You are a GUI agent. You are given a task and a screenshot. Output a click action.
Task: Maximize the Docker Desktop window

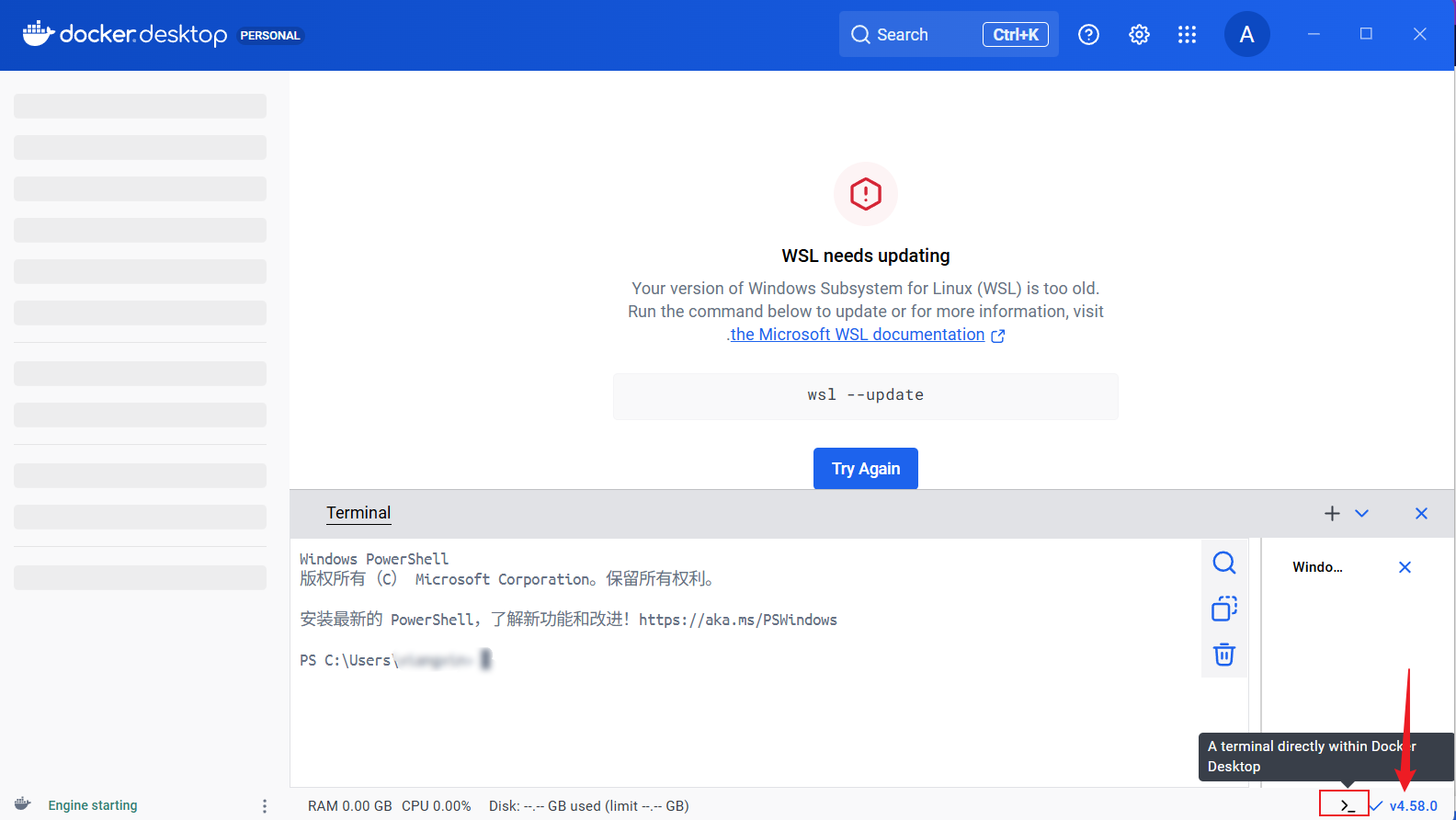(x=1366, y=35)
